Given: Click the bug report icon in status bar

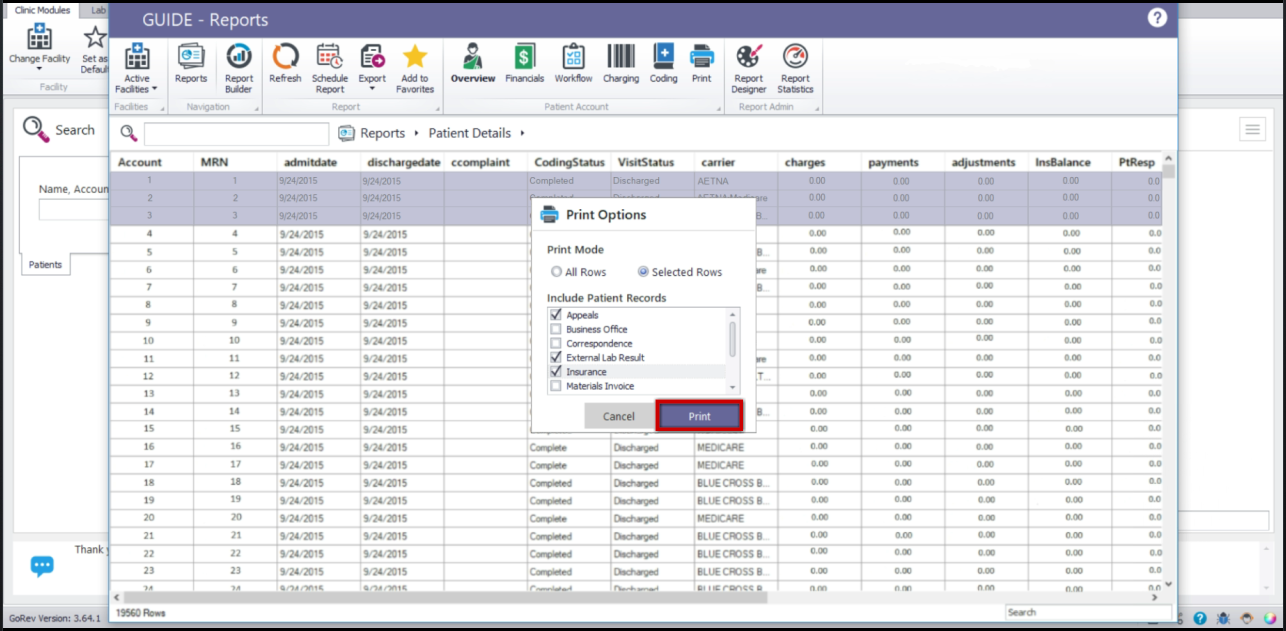Looking at the screenshot, I should (1221, 619).
